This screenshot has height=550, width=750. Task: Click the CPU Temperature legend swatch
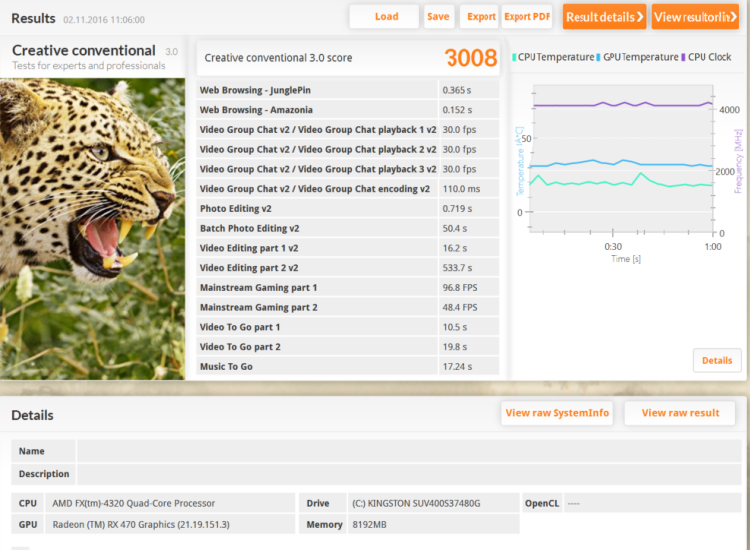[x=514, y=57]
